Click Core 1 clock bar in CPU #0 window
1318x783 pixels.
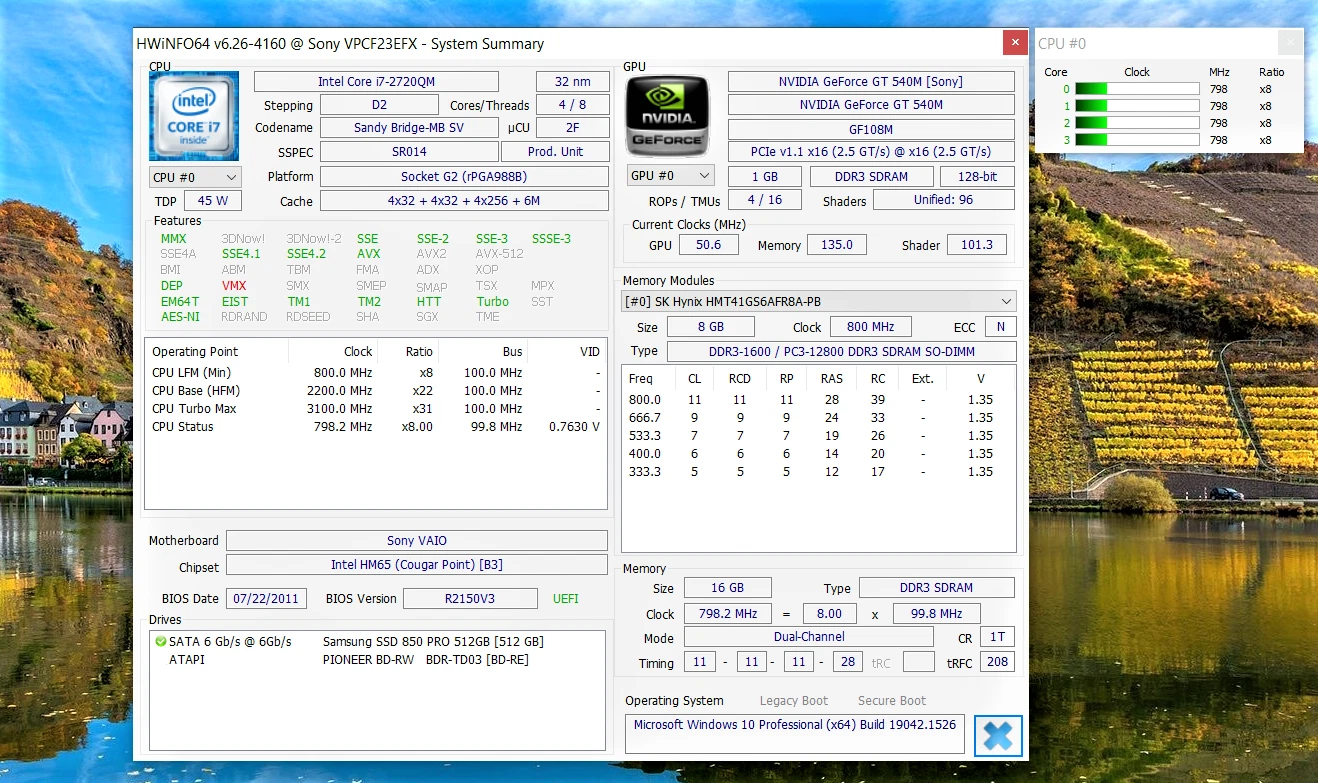[1137, 106]
